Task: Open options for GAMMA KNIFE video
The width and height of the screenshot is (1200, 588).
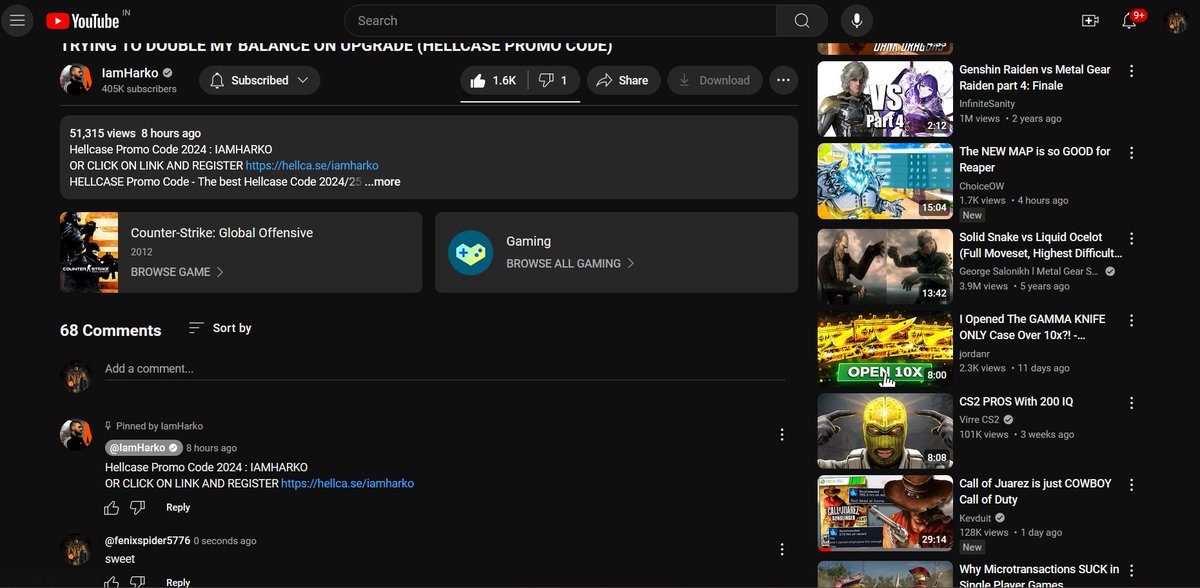Action: (x=1132, y=320)
